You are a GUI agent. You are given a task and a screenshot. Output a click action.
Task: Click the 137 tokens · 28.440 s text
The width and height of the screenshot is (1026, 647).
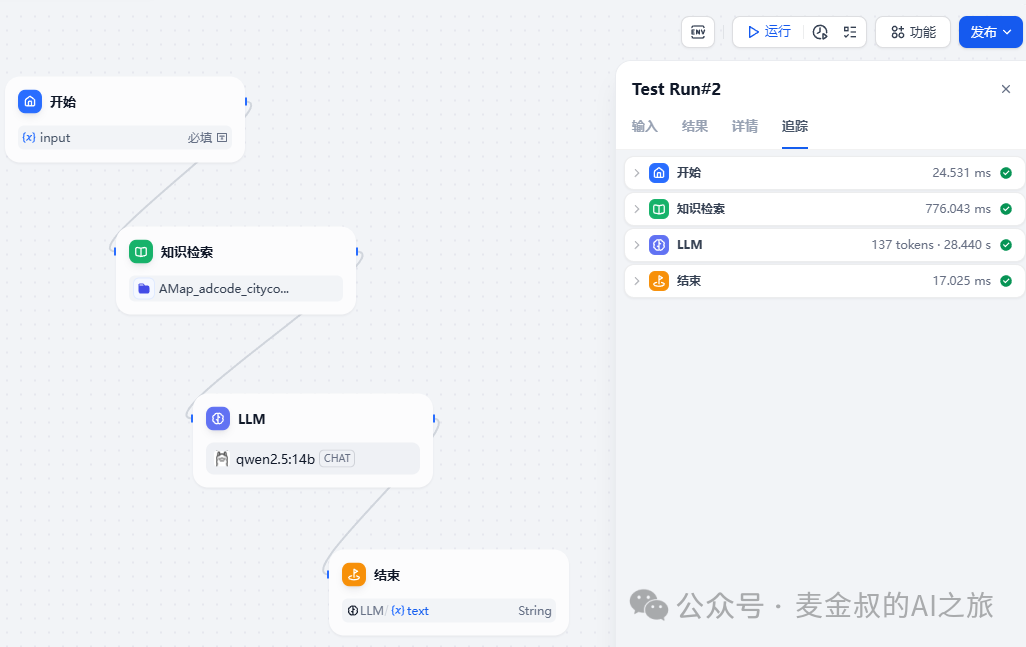coord(930,245)
